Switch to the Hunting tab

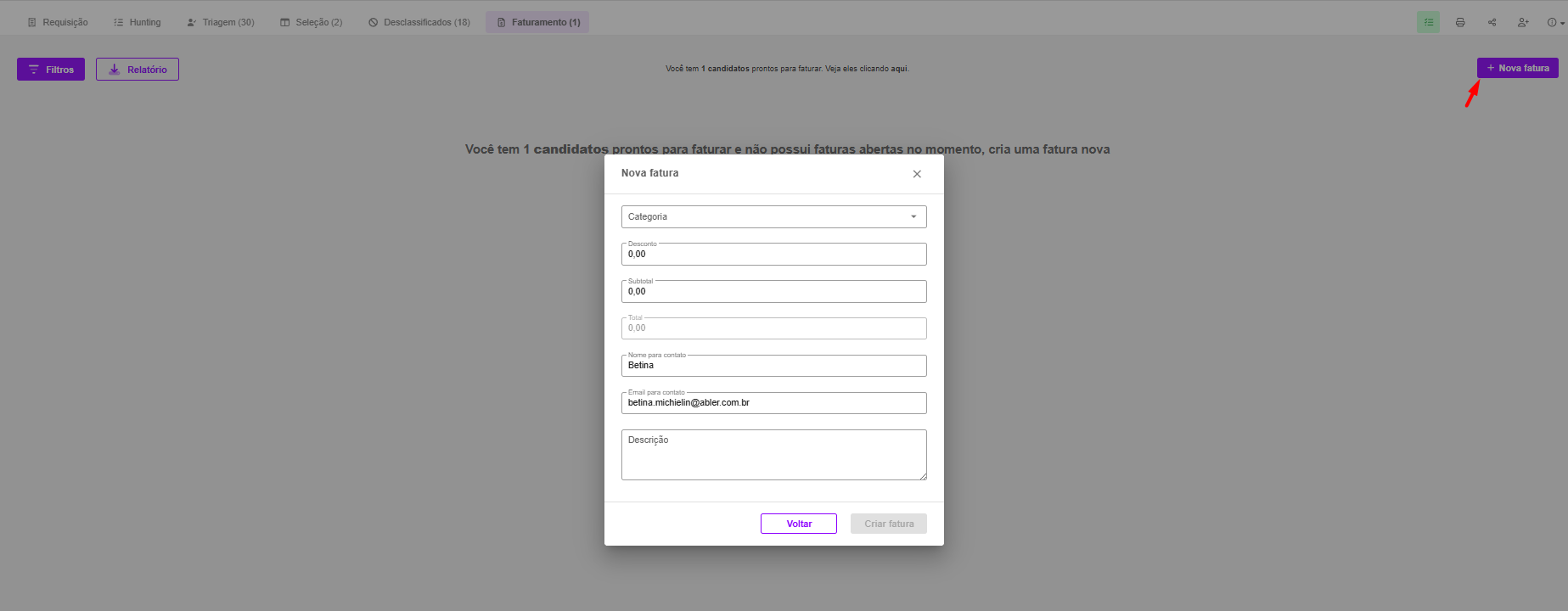138,22
